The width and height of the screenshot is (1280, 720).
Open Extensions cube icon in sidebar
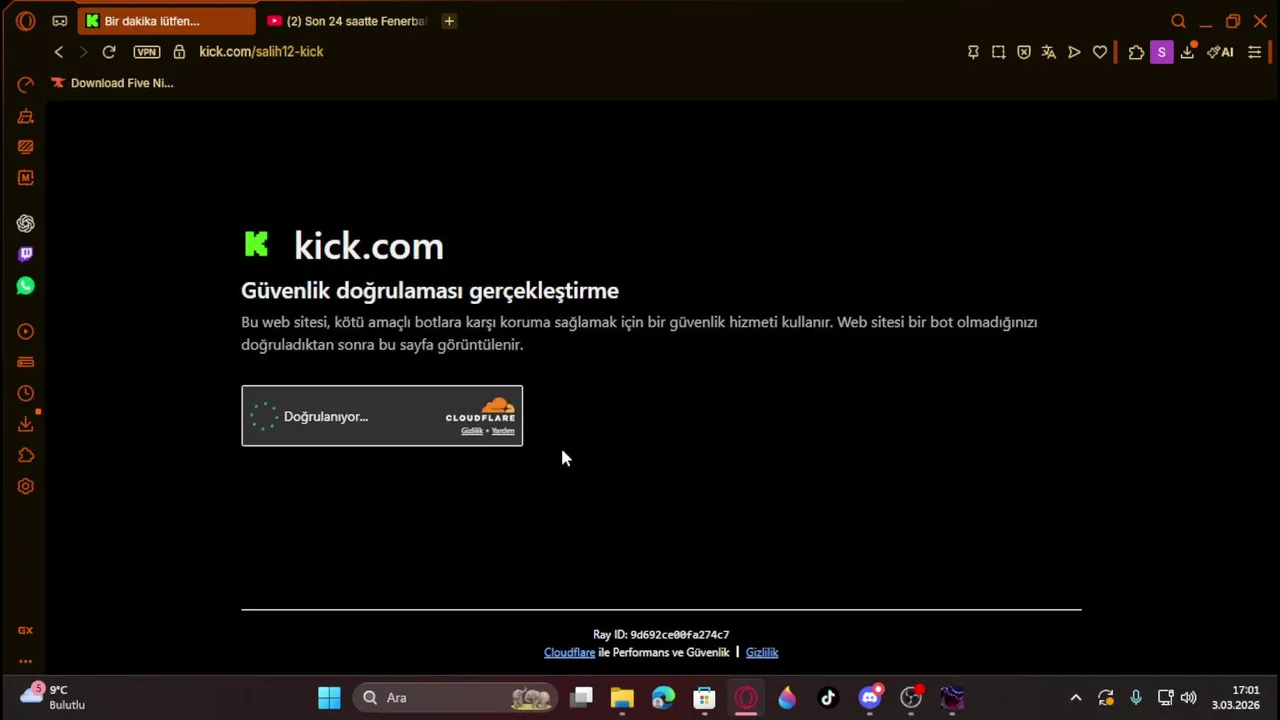tap(26, 456)
